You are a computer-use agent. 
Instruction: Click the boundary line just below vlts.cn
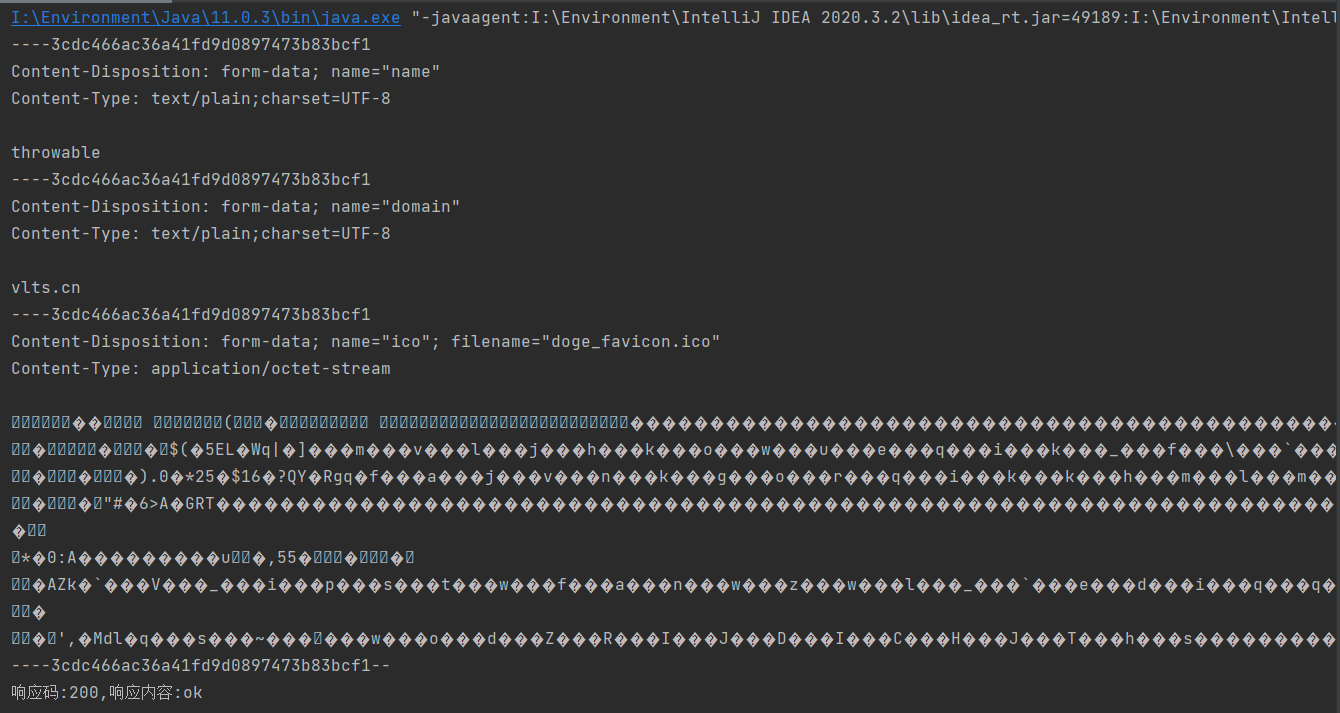click(191, 315)
